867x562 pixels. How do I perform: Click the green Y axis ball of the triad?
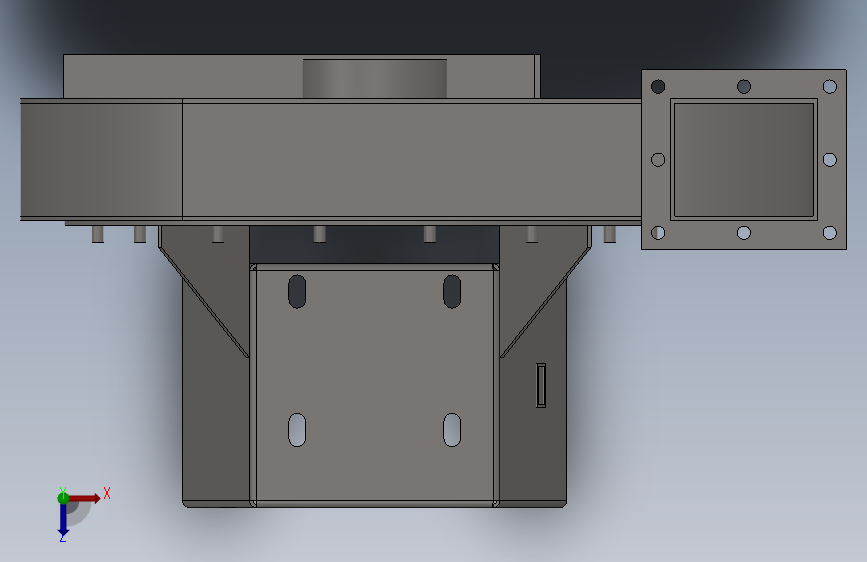pyautogui.click(x=63, y=497)
